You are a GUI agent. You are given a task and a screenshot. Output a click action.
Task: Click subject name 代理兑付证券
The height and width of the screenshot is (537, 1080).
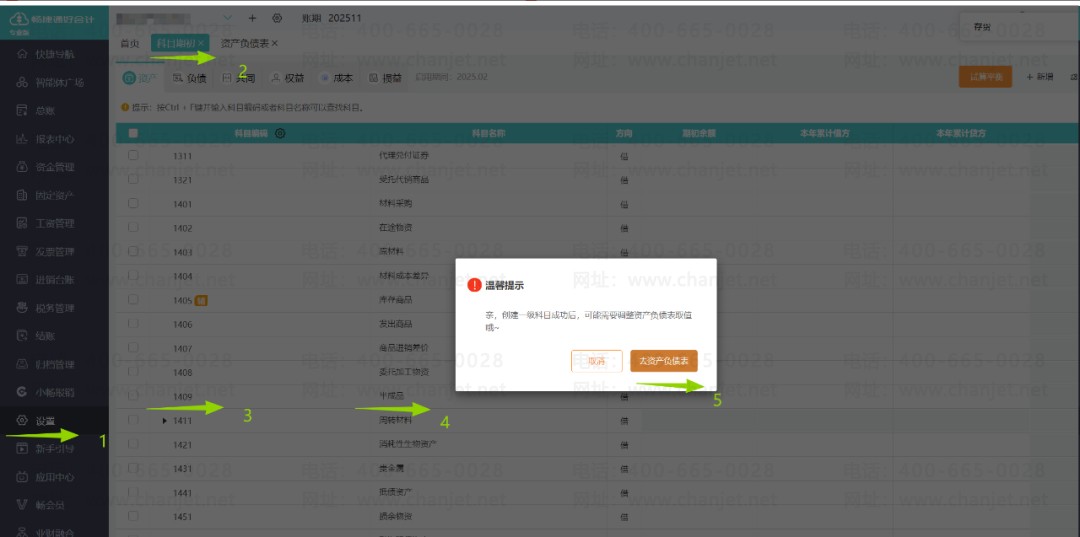click(404, 155)
